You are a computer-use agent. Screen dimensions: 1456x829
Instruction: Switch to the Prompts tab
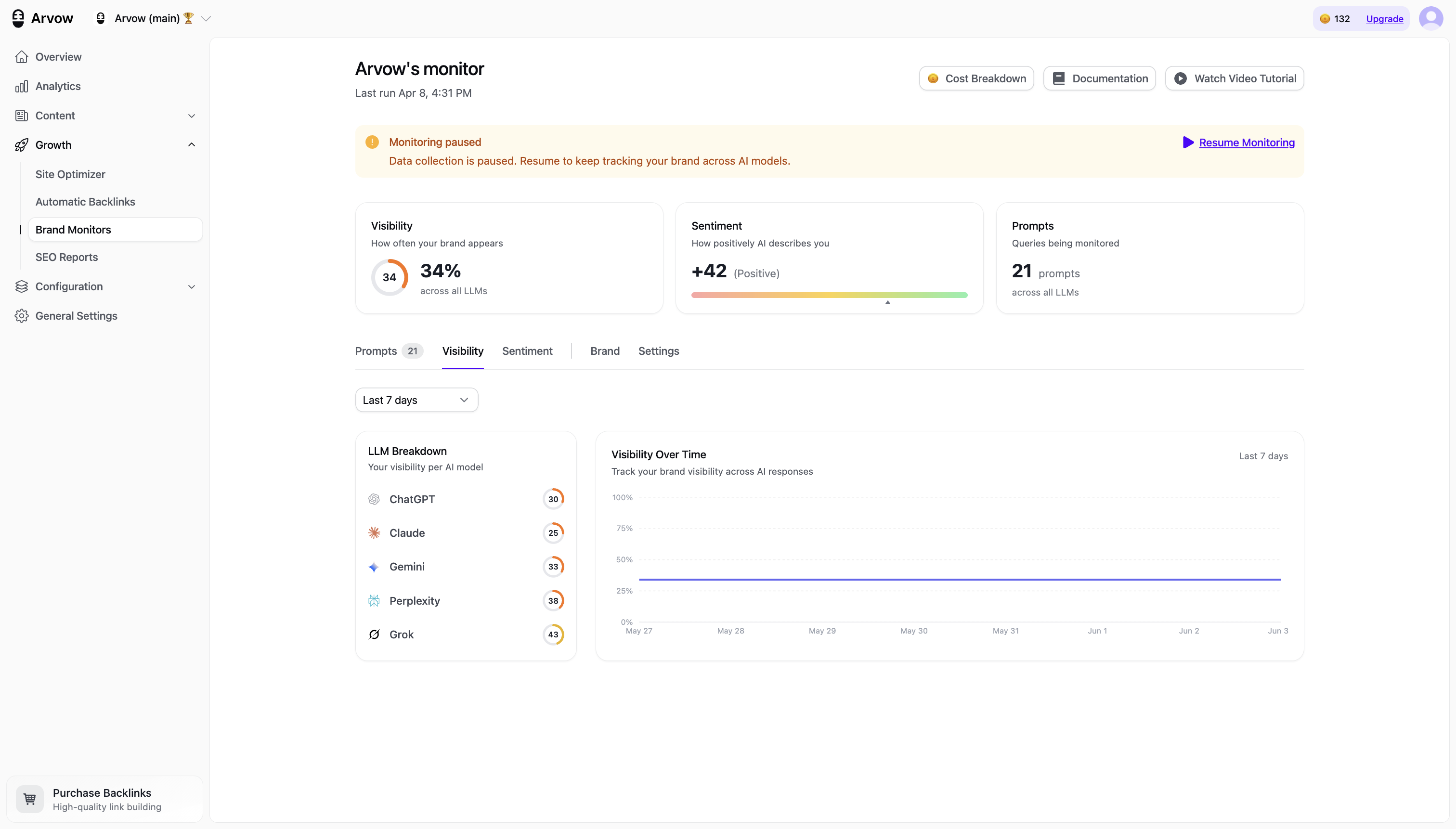point(389,351)
